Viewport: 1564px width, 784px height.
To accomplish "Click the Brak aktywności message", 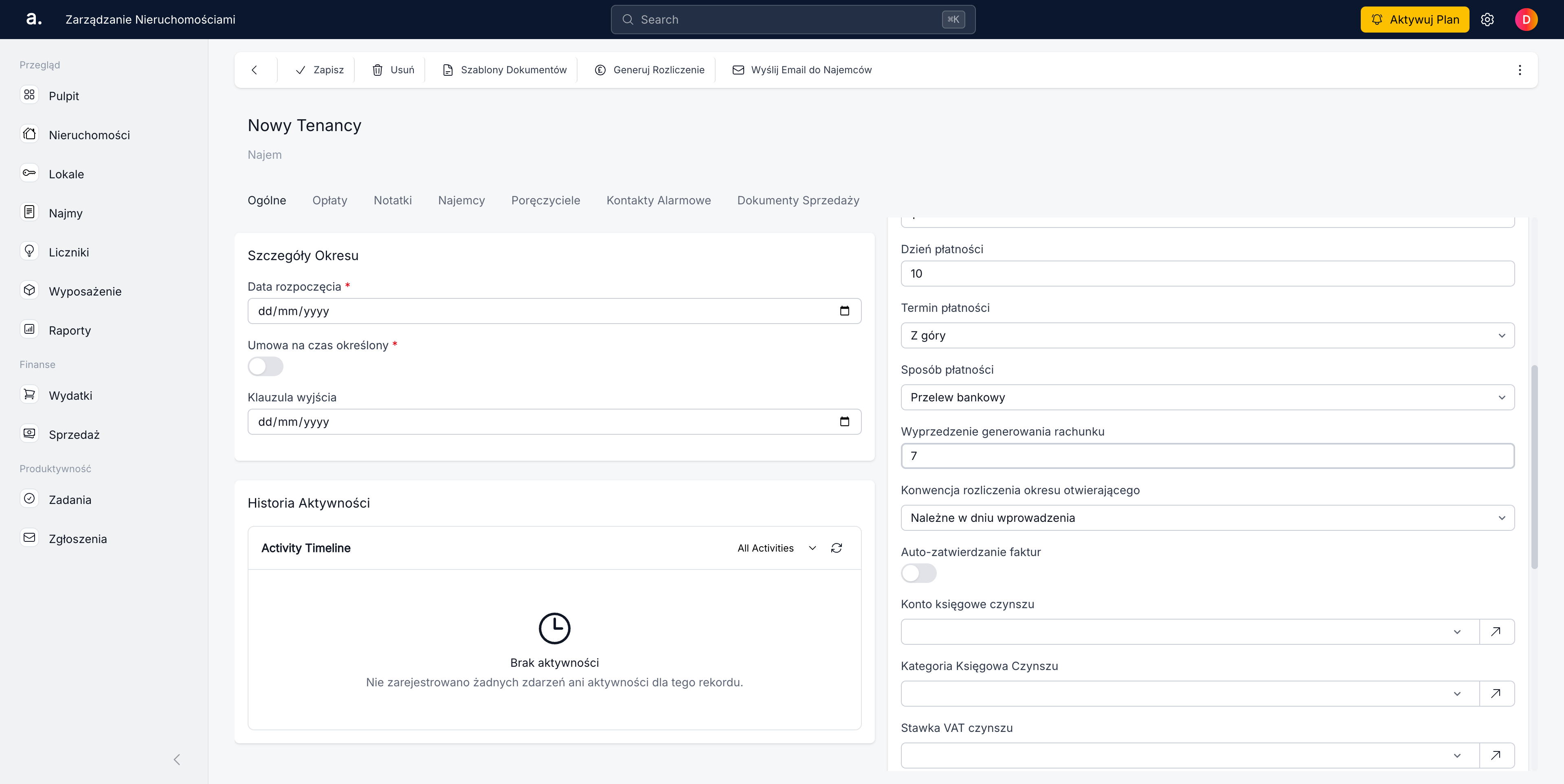I will pyautogui.click(x=554, y=663).
